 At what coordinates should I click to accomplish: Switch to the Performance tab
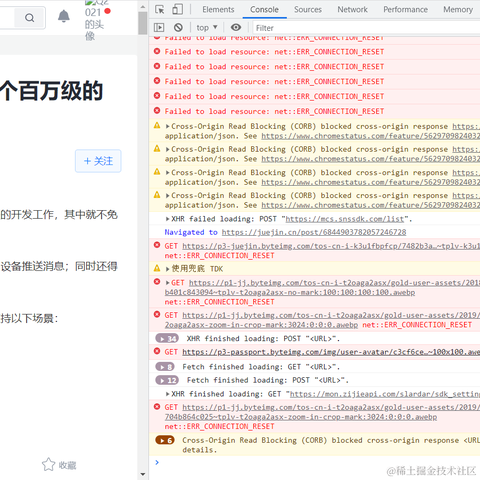coord(405,10)
